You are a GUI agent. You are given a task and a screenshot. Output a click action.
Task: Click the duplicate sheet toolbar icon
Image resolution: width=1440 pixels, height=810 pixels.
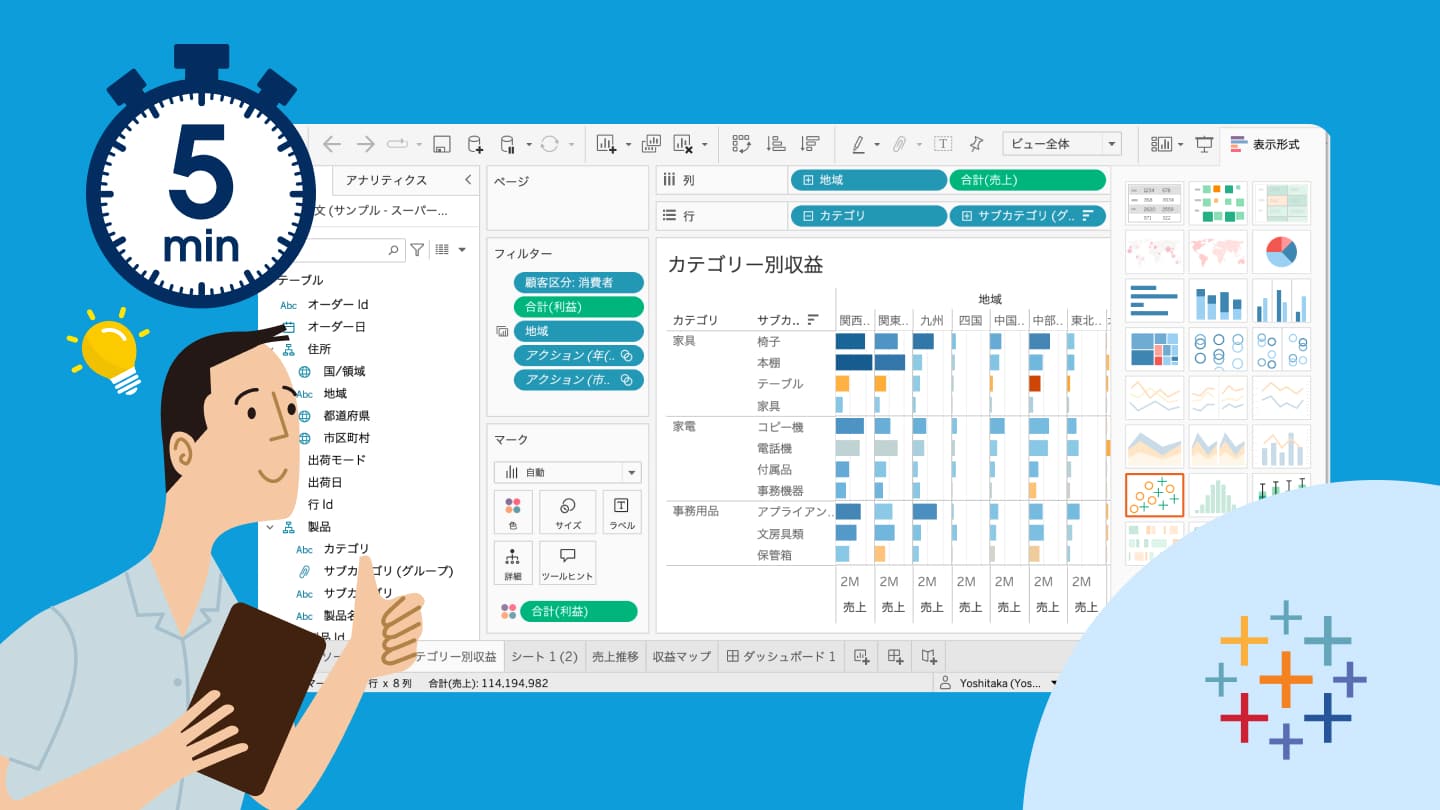[x=651, y=144]
